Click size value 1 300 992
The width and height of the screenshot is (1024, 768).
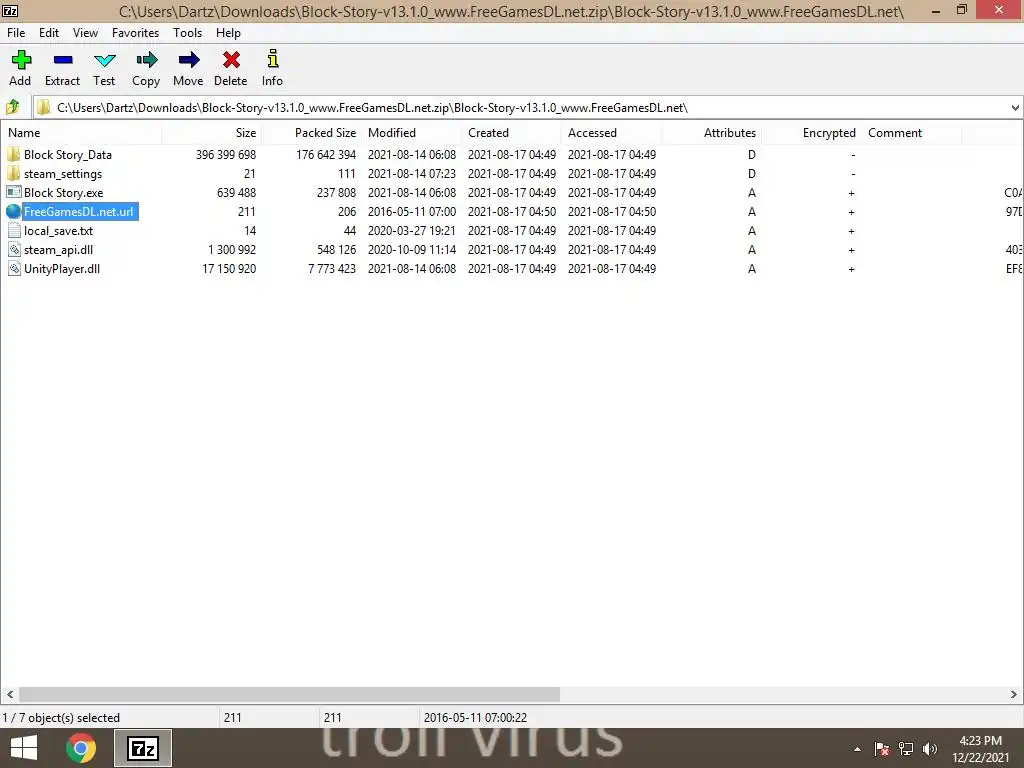coord(232,249)
